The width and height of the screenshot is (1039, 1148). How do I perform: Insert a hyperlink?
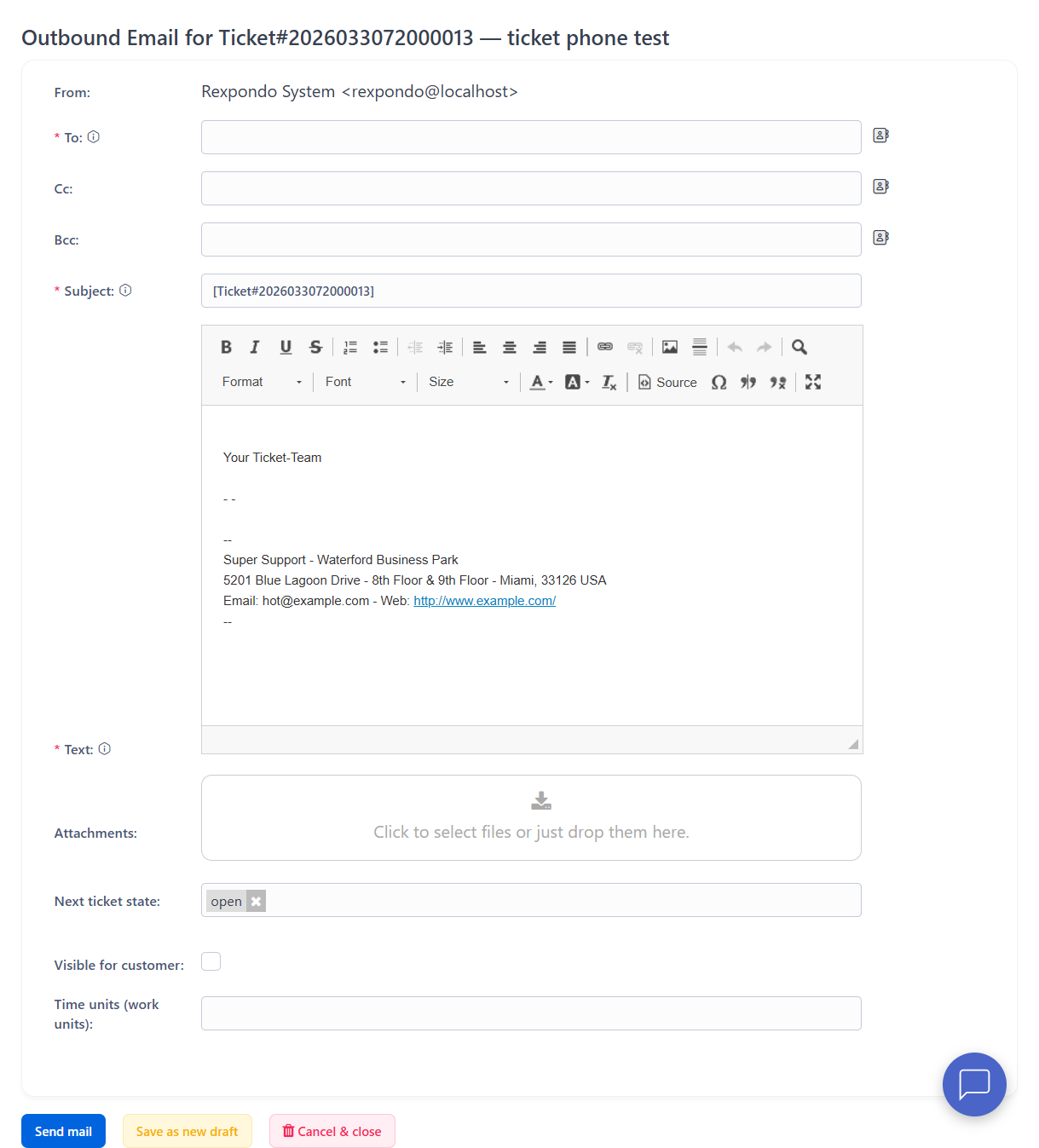pos(605,347)
